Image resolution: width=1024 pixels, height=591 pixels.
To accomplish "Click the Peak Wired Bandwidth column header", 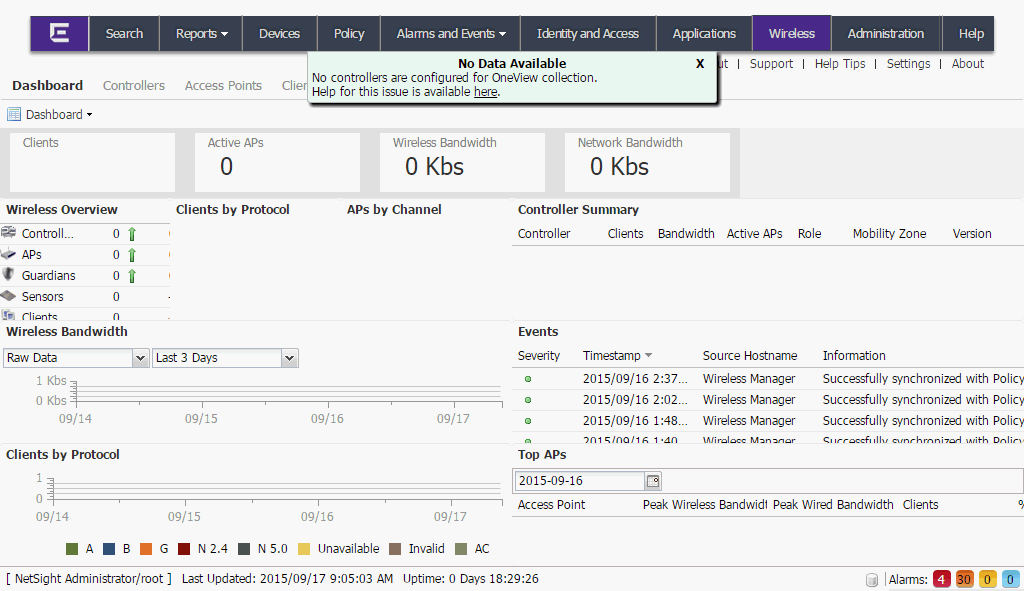I will pyautogui.click(x=833, y=505).
